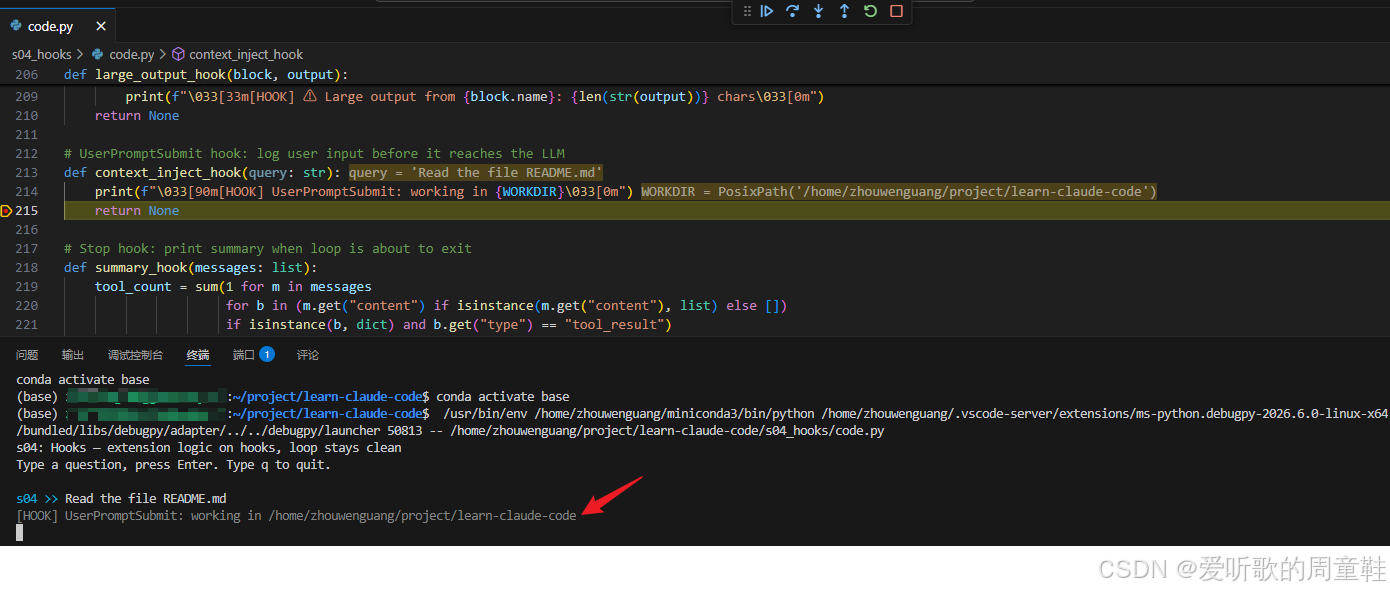Click the terminal input cursor line
Viewport: 1390px width, 592px height.
[x=20, y=533]
